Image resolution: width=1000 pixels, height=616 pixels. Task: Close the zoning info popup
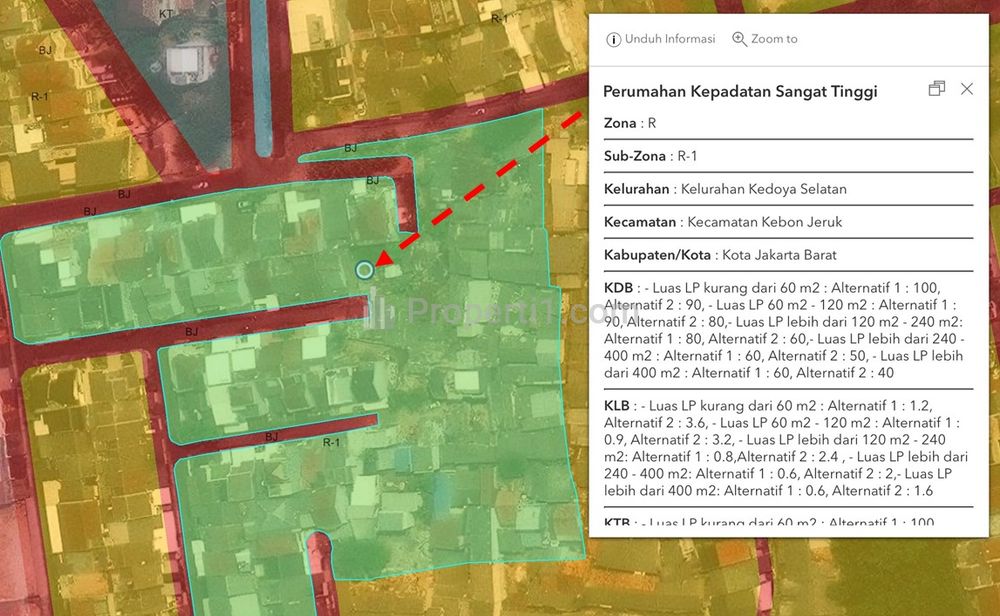(967, 89)
